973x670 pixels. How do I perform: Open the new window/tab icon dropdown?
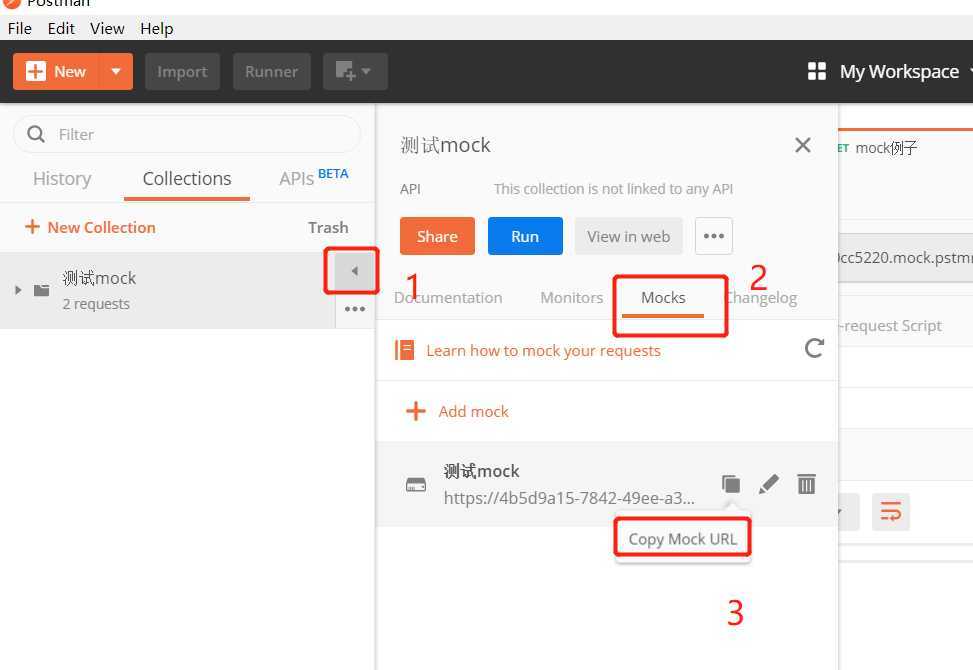tap(355, 71)
